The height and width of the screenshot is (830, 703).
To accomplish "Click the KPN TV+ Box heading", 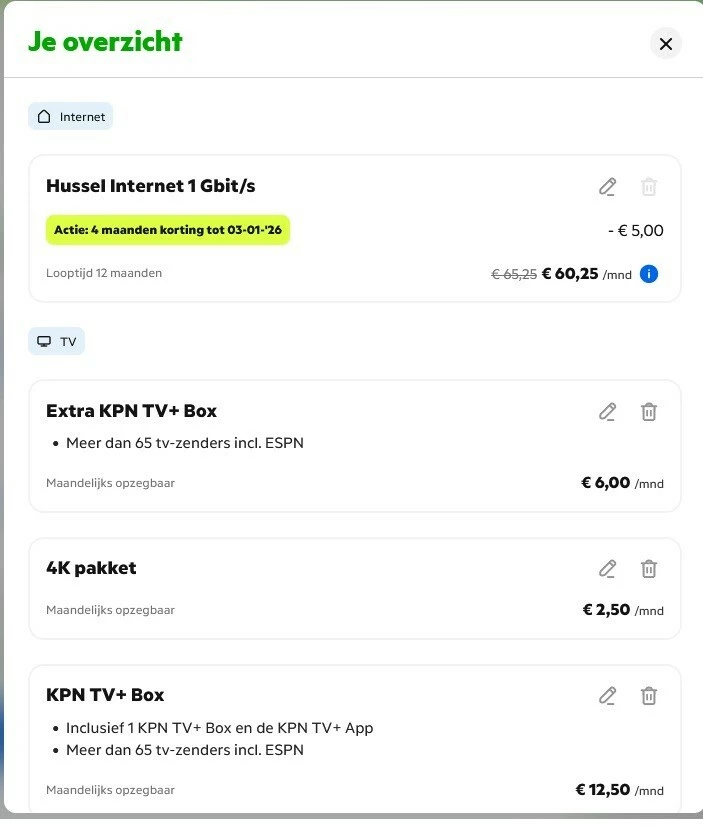I will [105, 695].
